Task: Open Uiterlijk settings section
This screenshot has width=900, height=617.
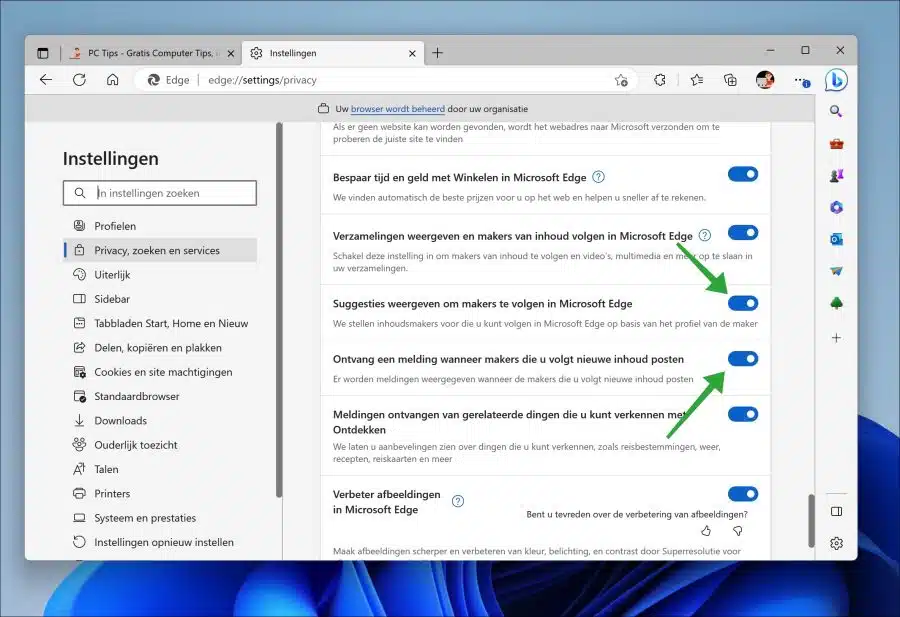Action: click(160, 274)
